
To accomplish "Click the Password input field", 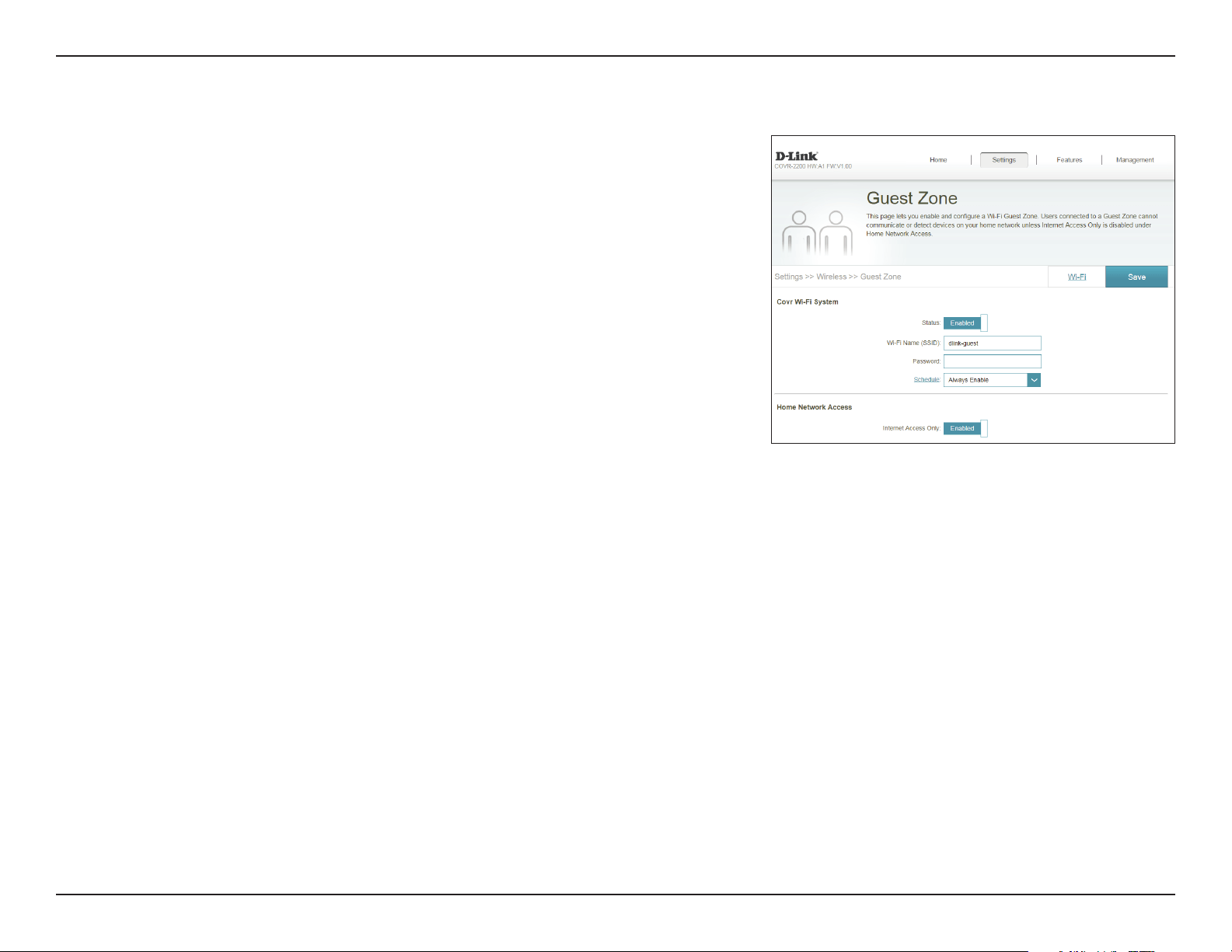I will pyautogui.click(x=992, y=361).
